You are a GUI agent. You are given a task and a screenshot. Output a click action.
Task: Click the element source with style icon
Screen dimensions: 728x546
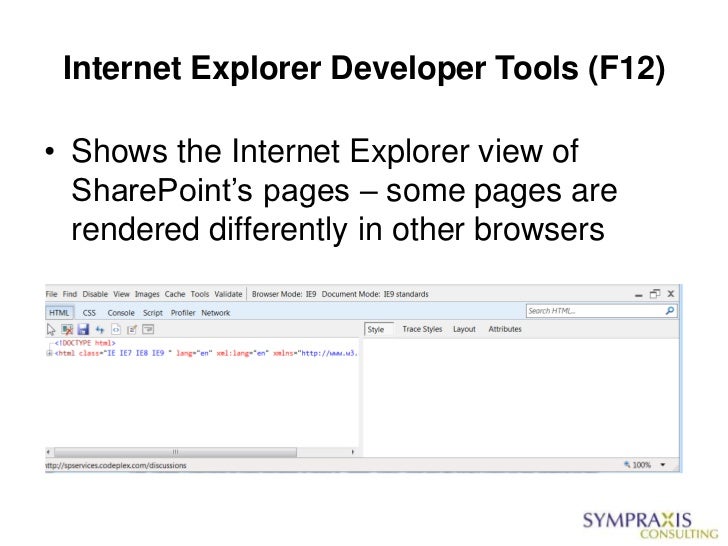[116, 330]
